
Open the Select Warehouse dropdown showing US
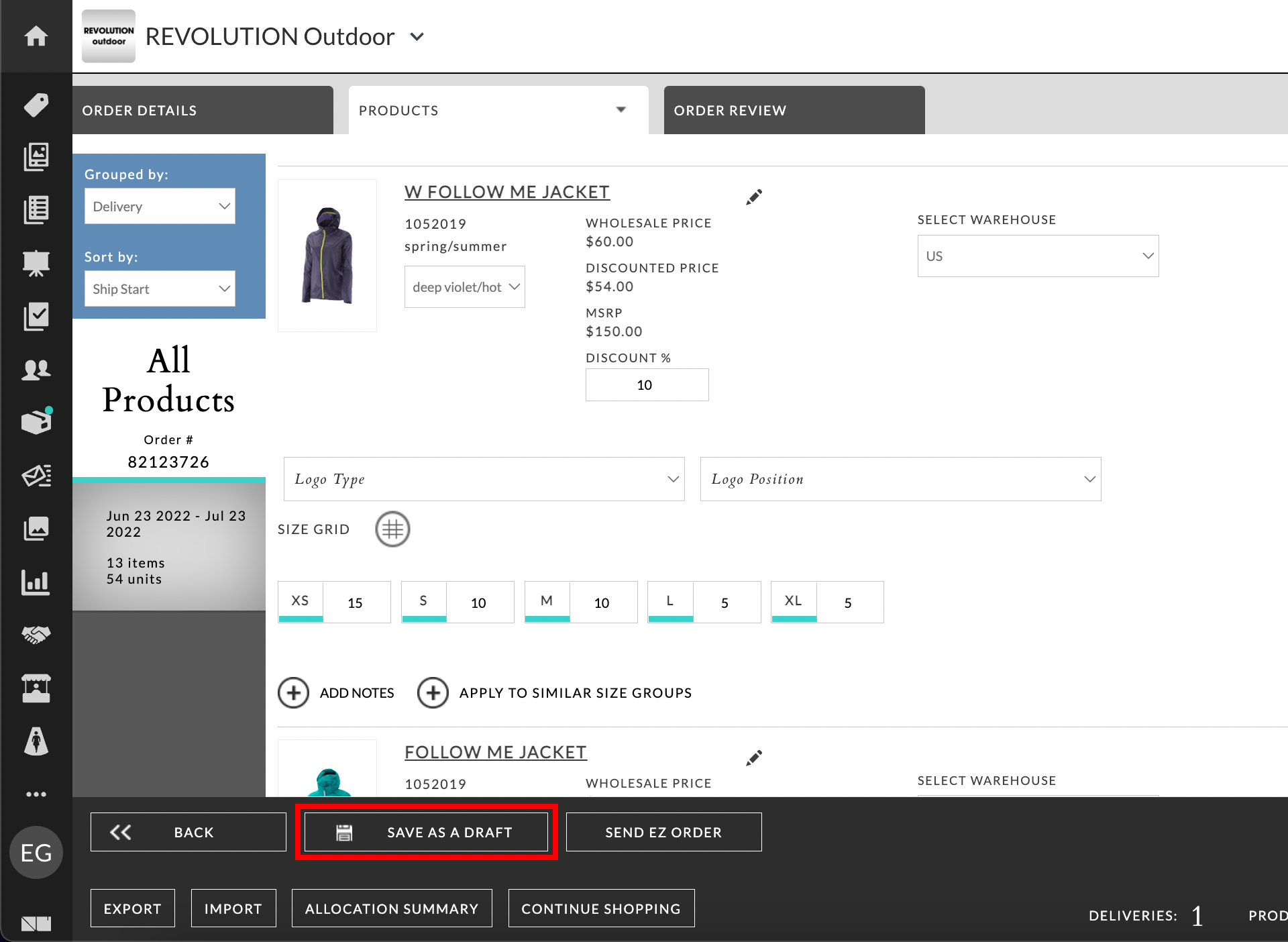pos(1037,256)
